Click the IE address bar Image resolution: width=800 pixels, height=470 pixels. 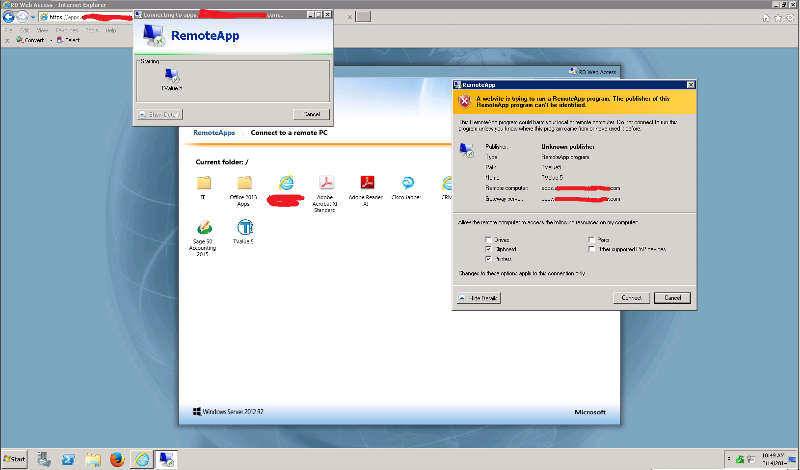click(x=86, y=17)
